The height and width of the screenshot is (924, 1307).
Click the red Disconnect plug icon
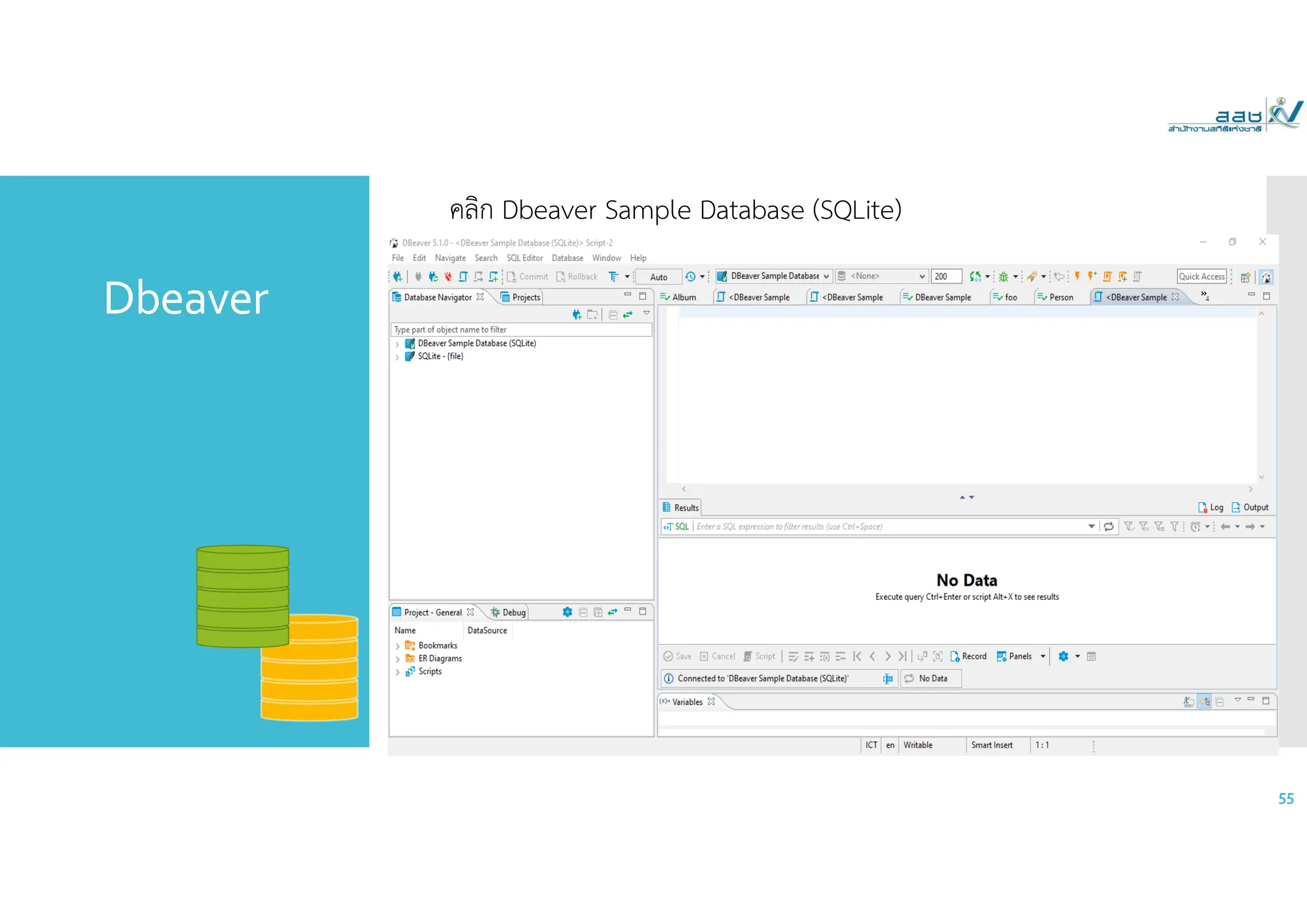448,276
